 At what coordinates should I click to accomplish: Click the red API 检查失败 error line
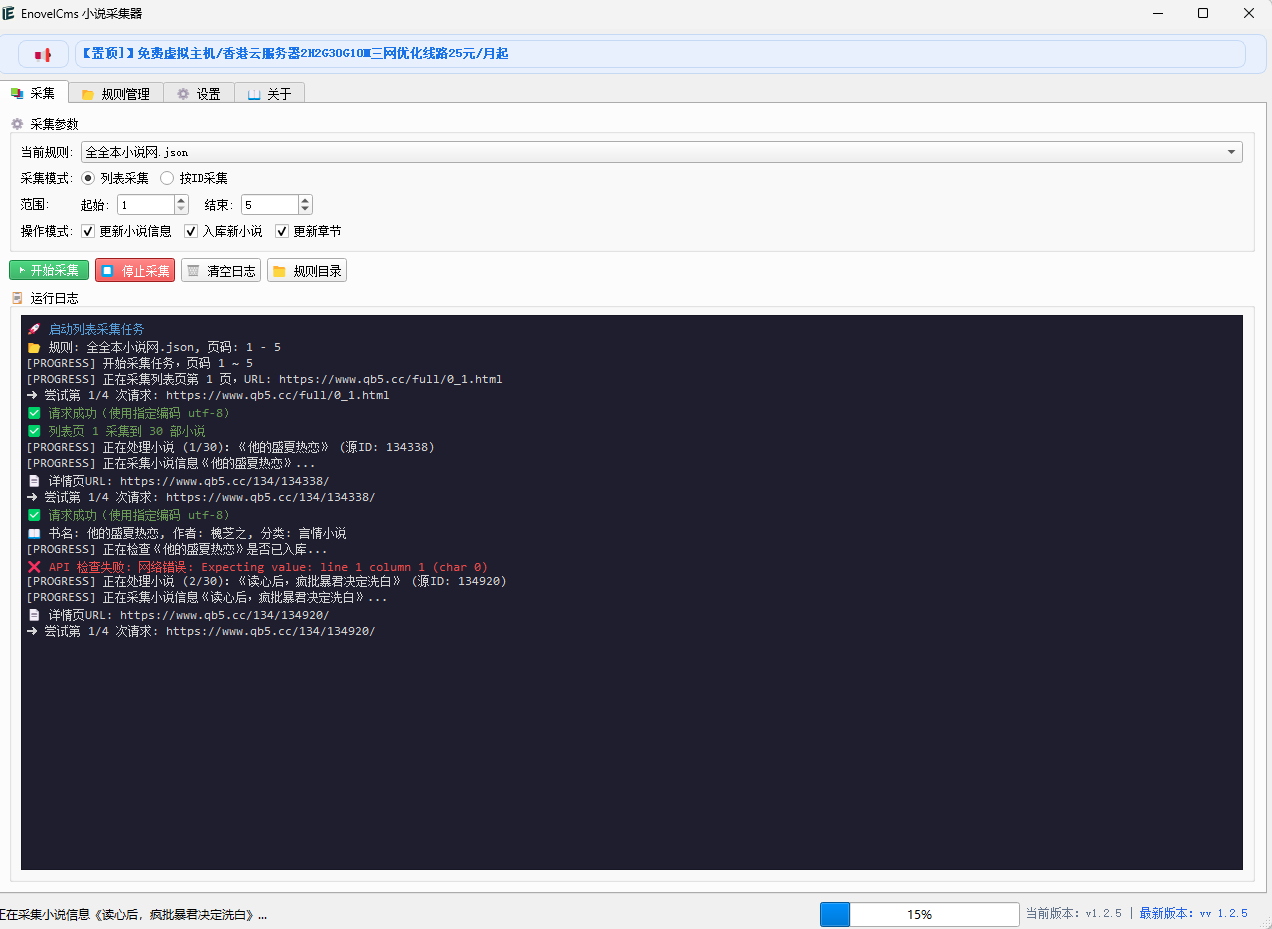click(x=257, y=566)
